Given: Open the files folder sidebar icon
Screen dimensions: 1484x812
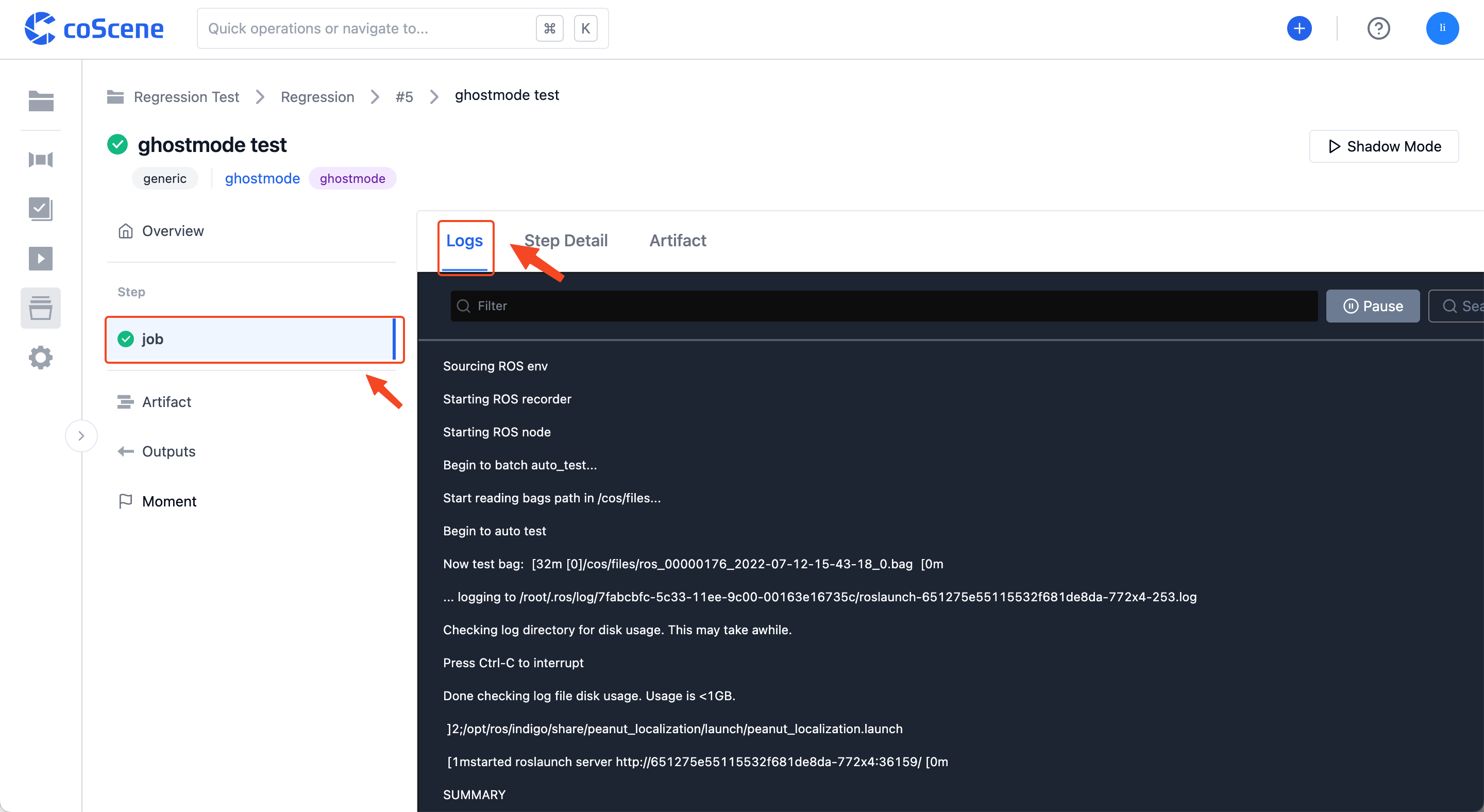Looking at the screenshot, I should pyautogui.click(x=41, y=101).
